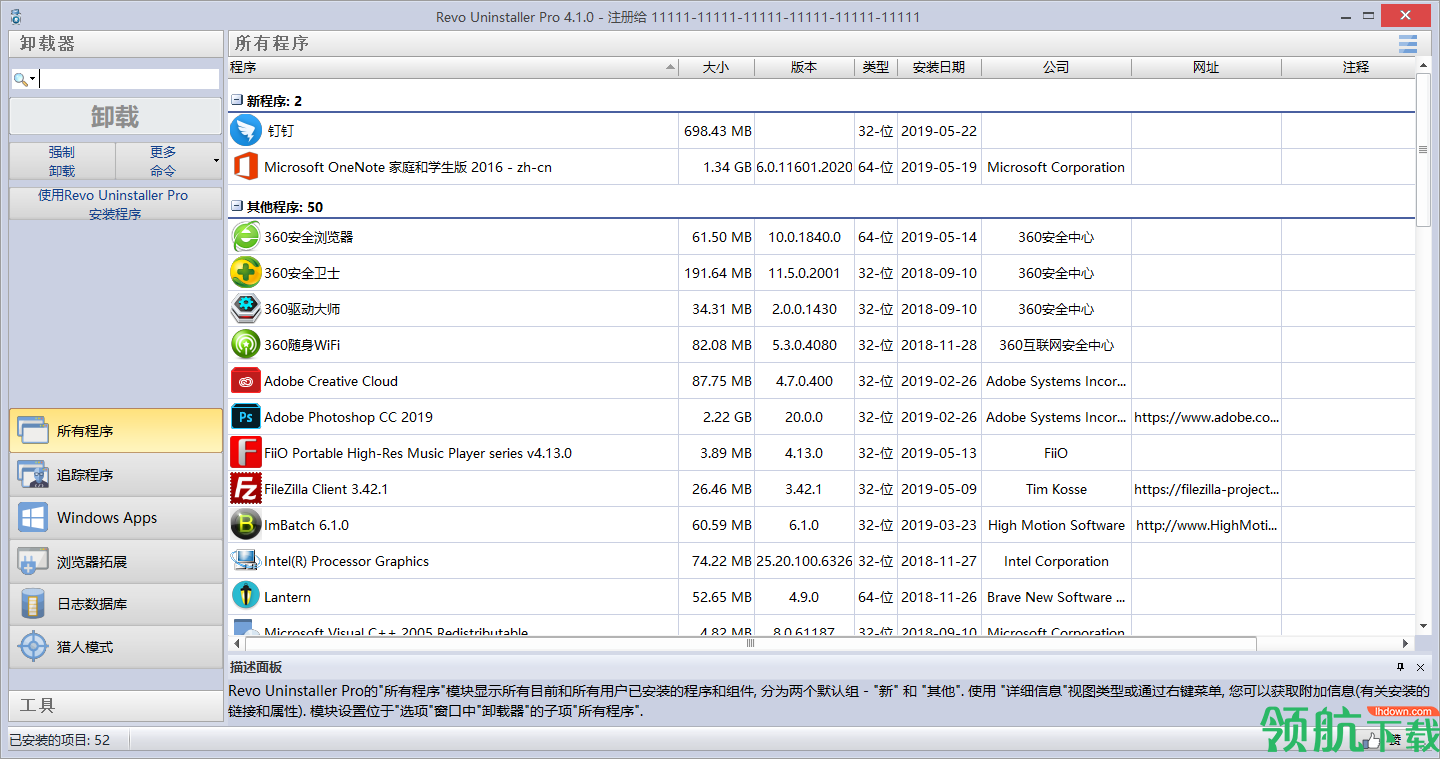
Task: Activate 猎人模式 hunter mode
Action: tap(116, 647)
